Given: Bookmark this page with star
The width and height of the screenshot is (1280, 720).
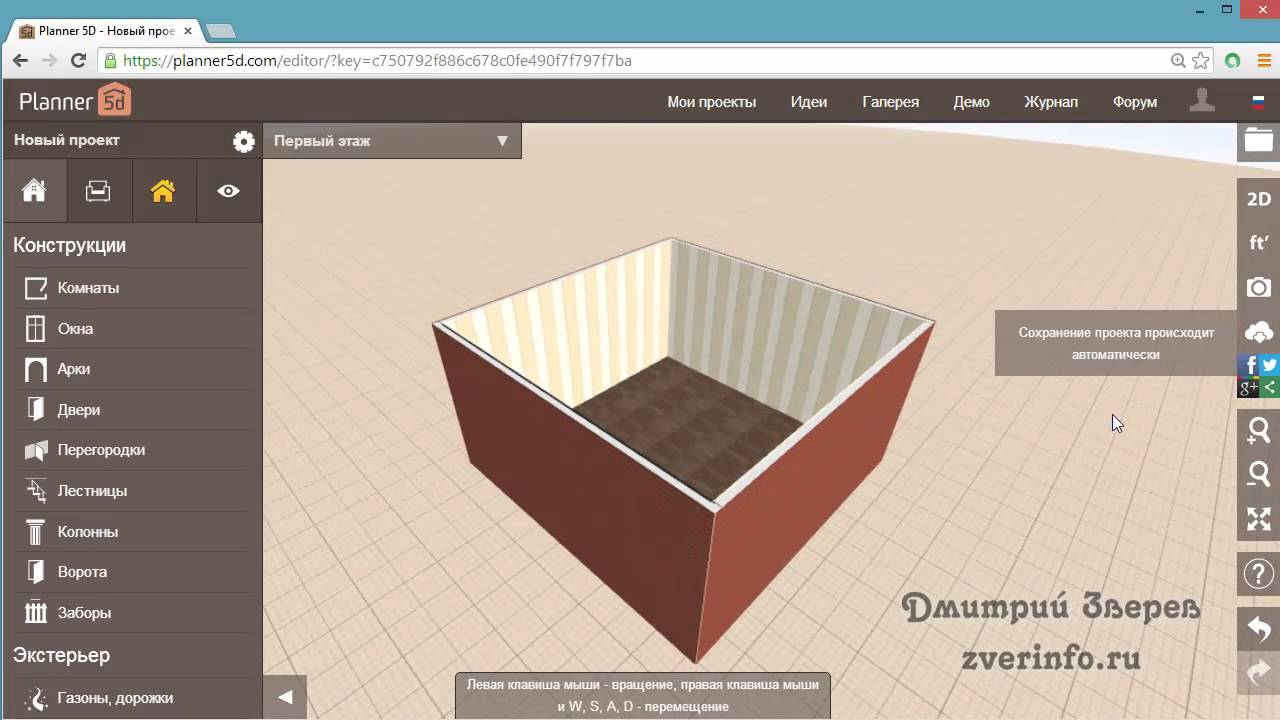Looking at the screenshot, I should [x=1201, y=61].
